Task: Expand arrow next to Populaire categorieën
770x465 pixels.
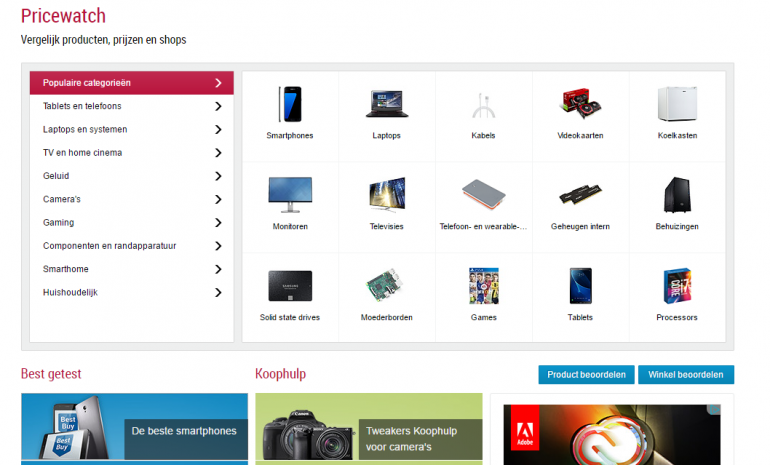Action: tap(219, 83)
